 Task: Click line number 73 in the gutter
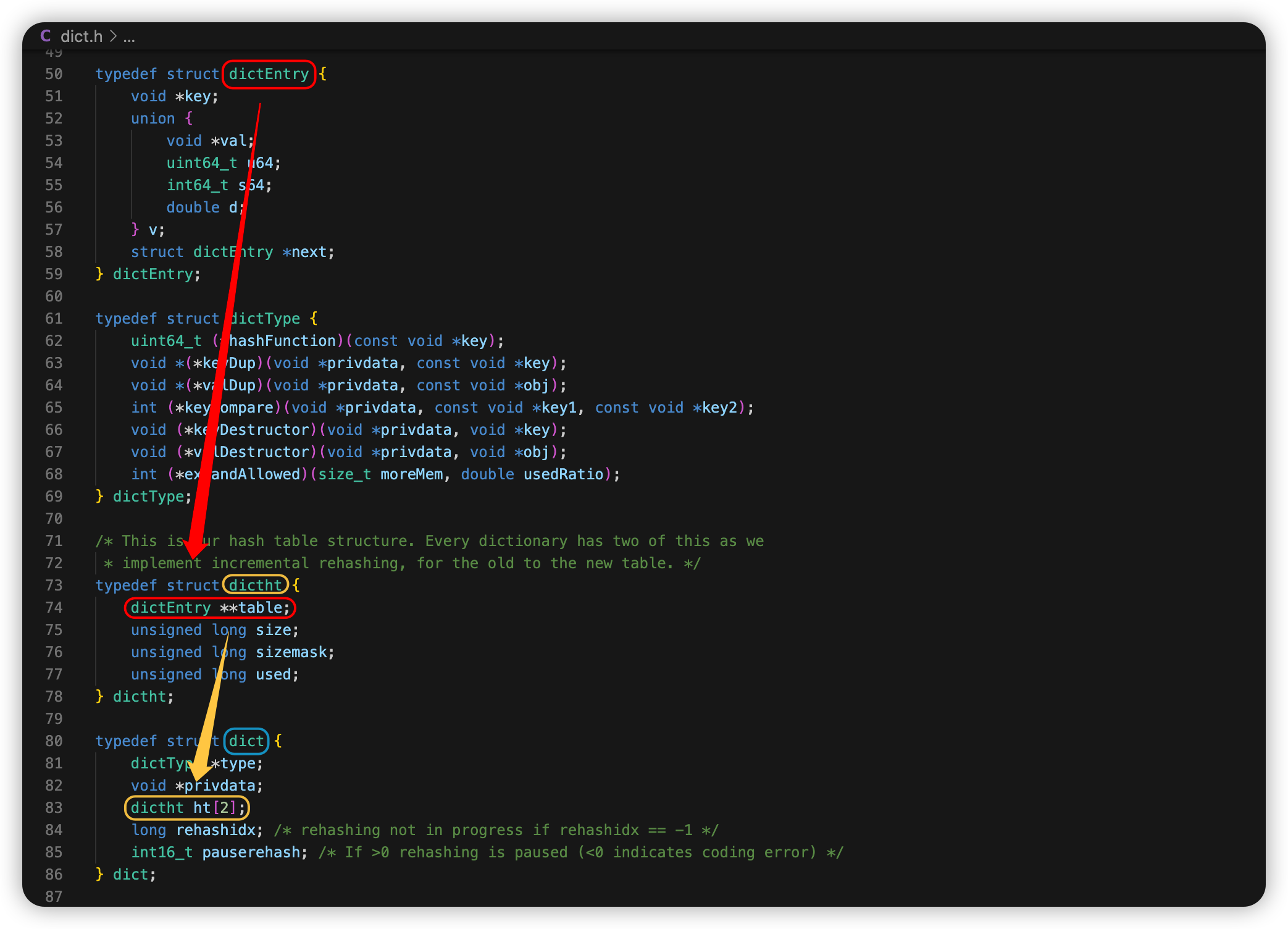pos(54,586)
